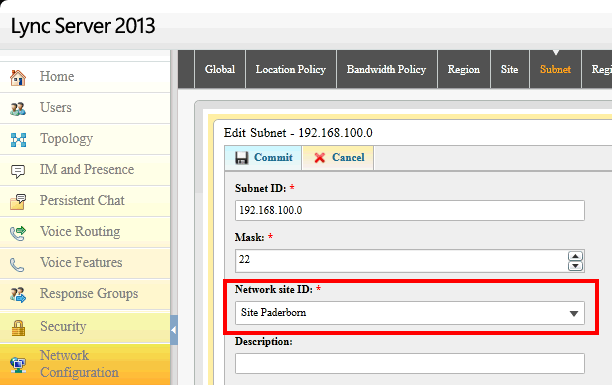612x385 pixels.
Task: Open the Topology section
Action: click(x=85, y=139)
